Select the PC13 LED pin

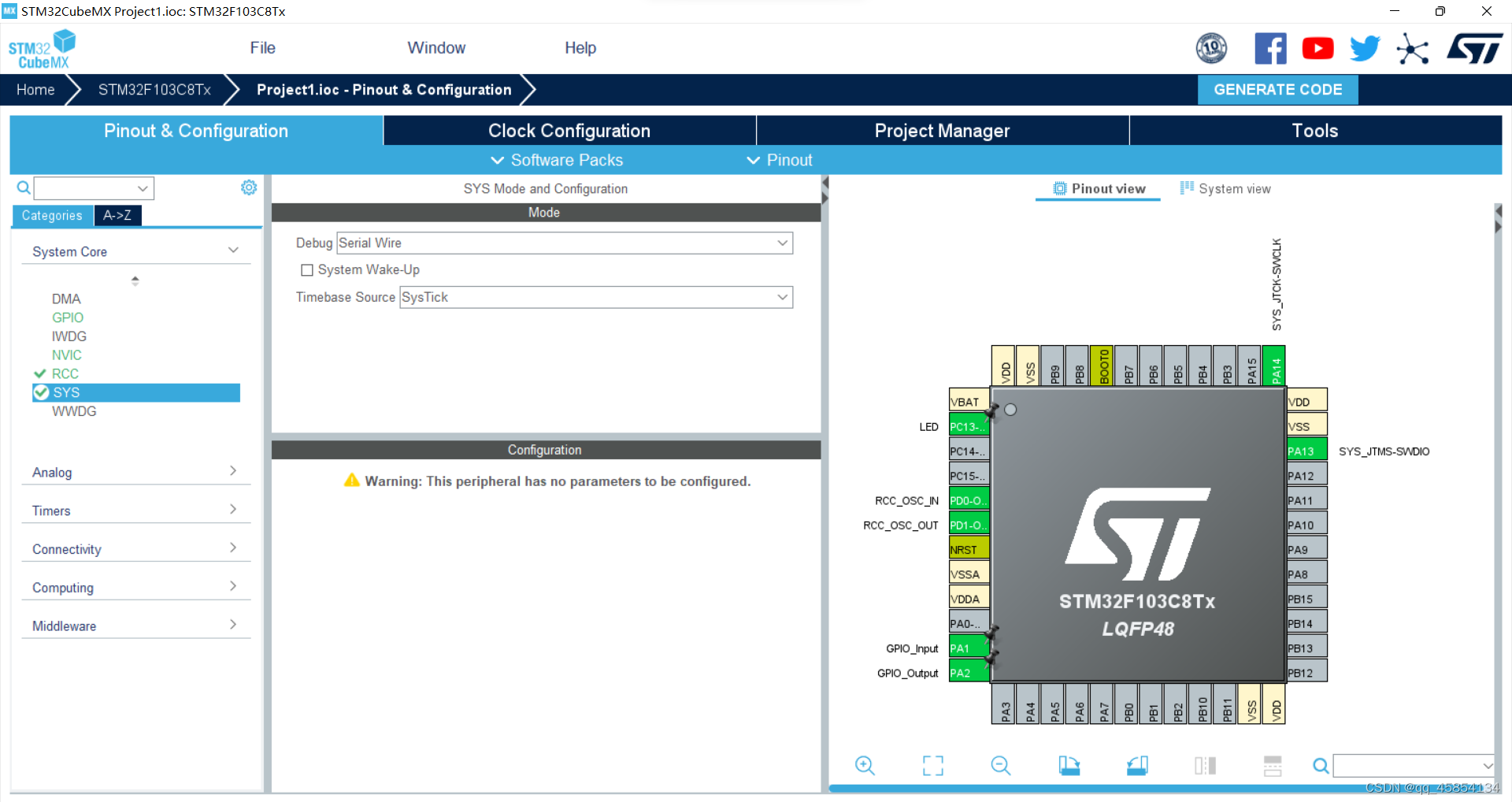pos(969,426)
